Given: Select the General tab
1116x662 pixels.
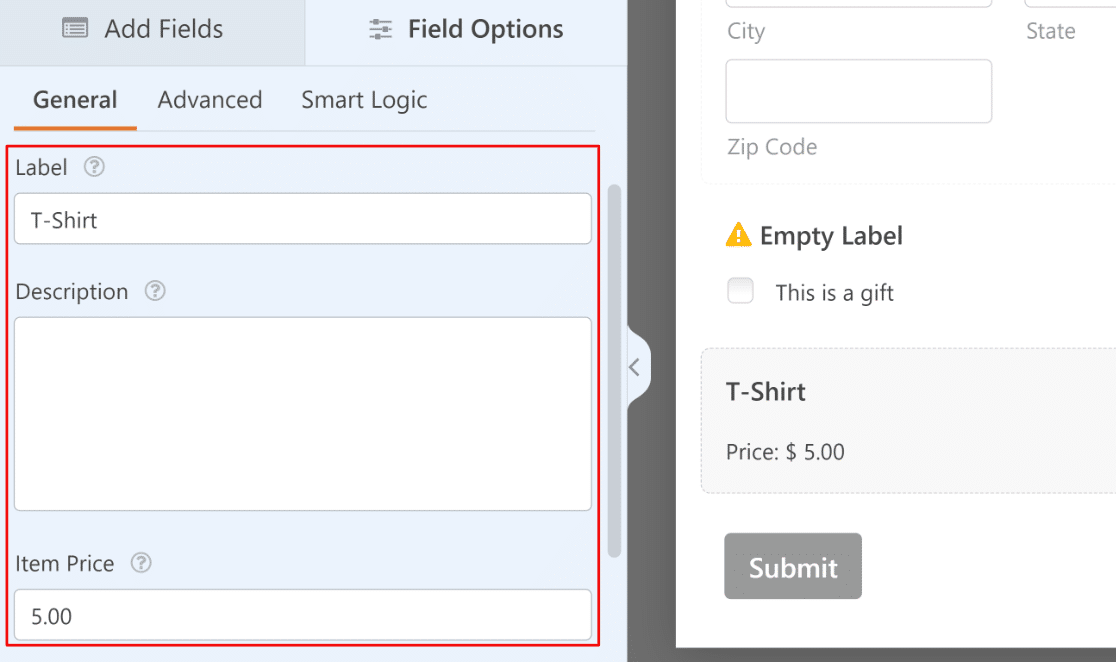Looking at the screenshot, I should (x=75, y=100).
